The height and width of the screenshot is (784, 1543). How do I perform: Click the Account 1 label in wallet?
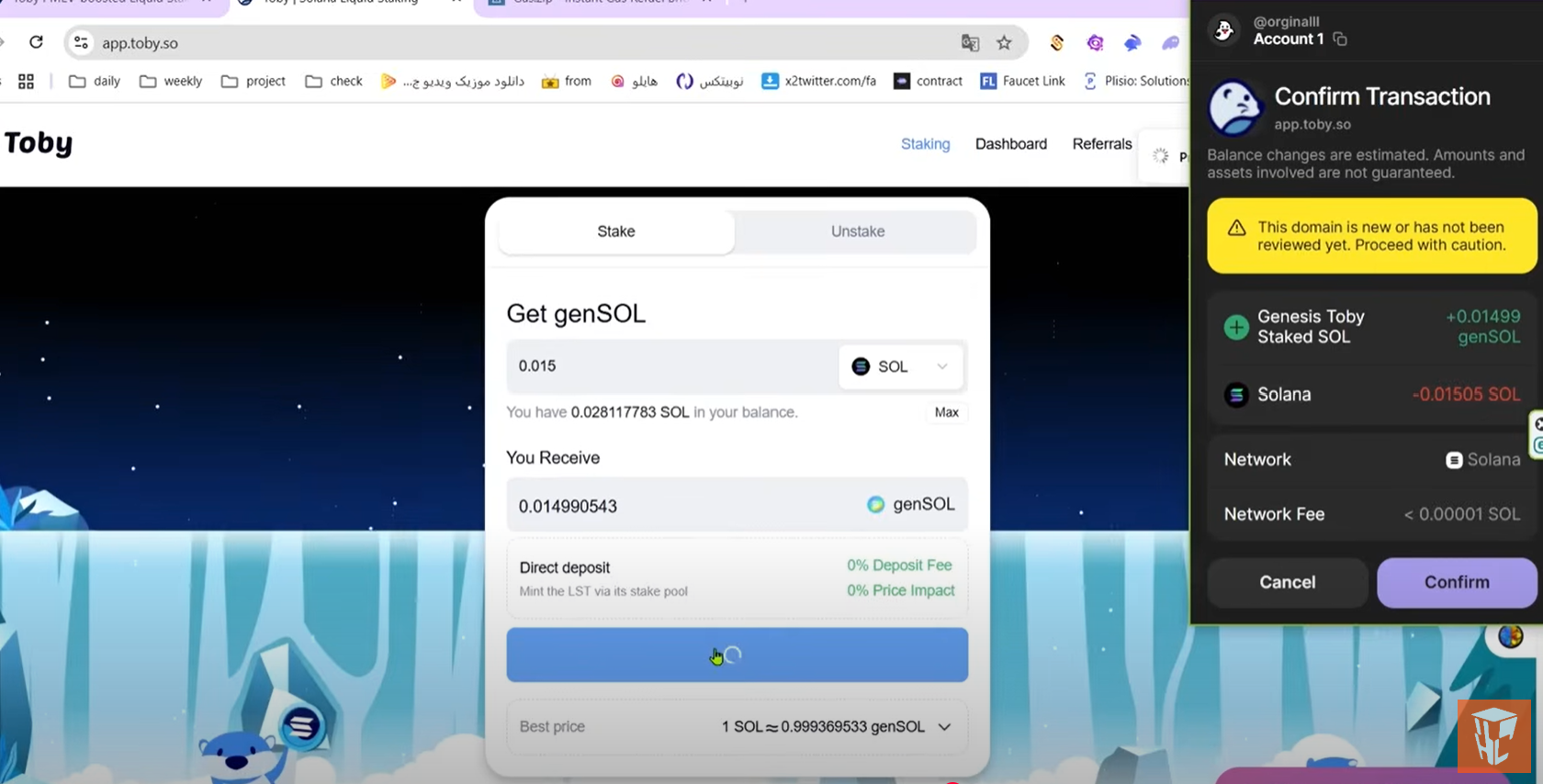click(x=1288, y=39)
